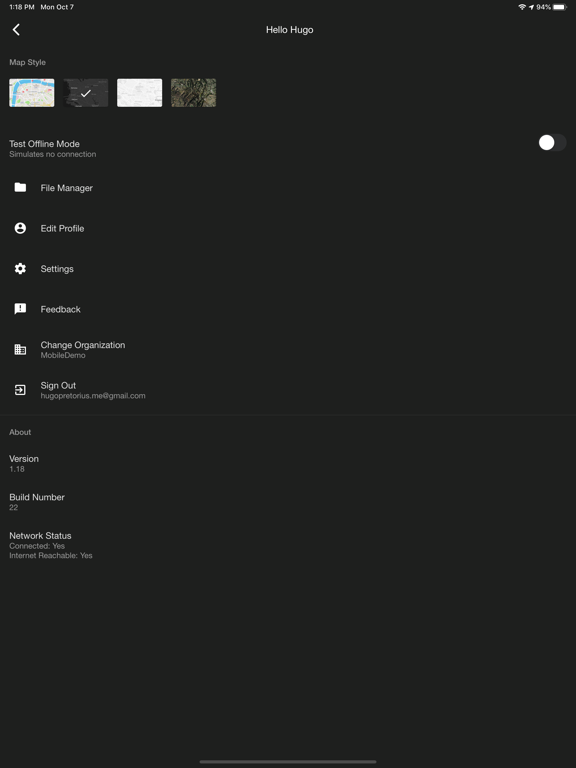Image resolution: width=576 pixels, height=768 pixels.
Task: Click the hugopretorius.me@gmail.com email text
Action: [x=93, y=396]
